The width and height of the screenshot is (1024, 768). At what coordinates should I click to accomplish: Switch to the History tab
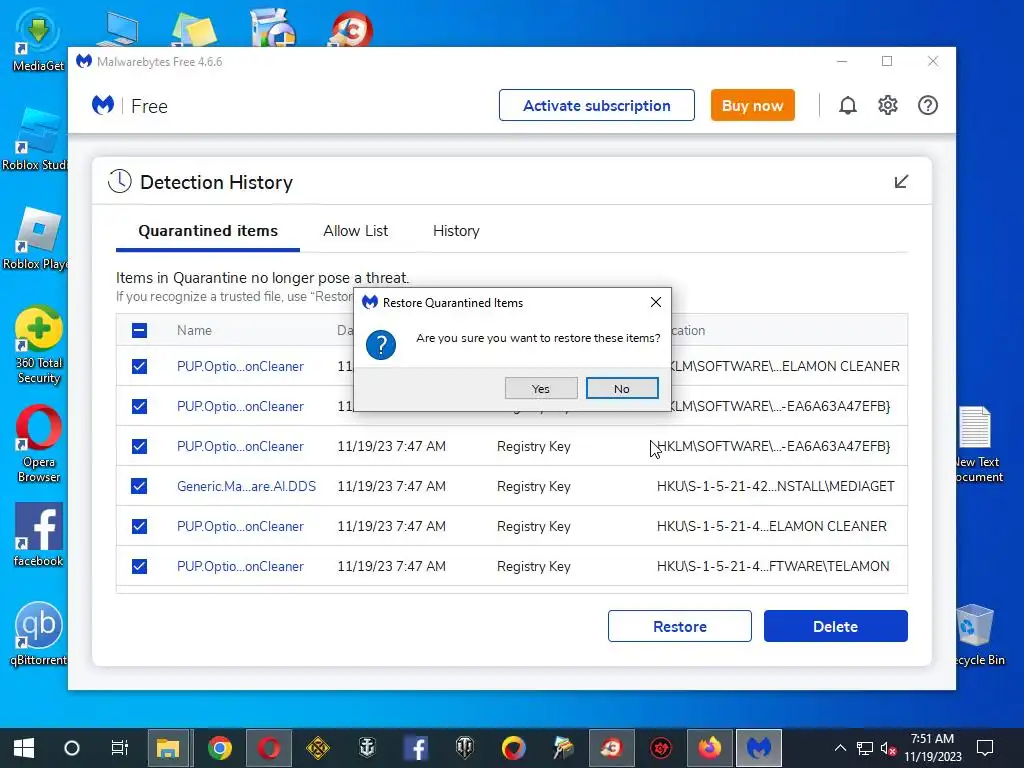pos(456,231)
